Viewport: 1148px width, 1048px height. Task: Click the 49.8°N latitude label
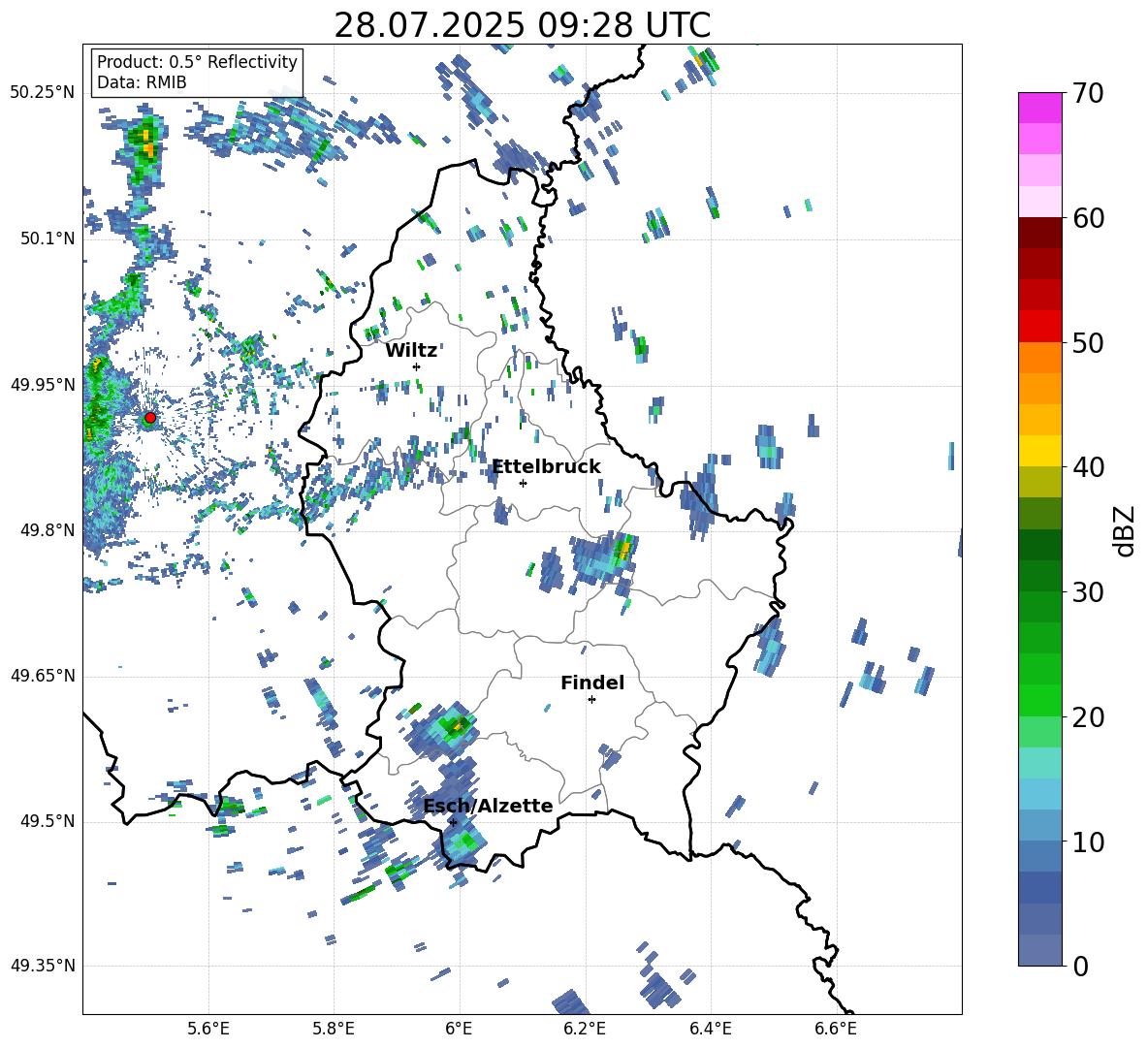pos(48,530)
